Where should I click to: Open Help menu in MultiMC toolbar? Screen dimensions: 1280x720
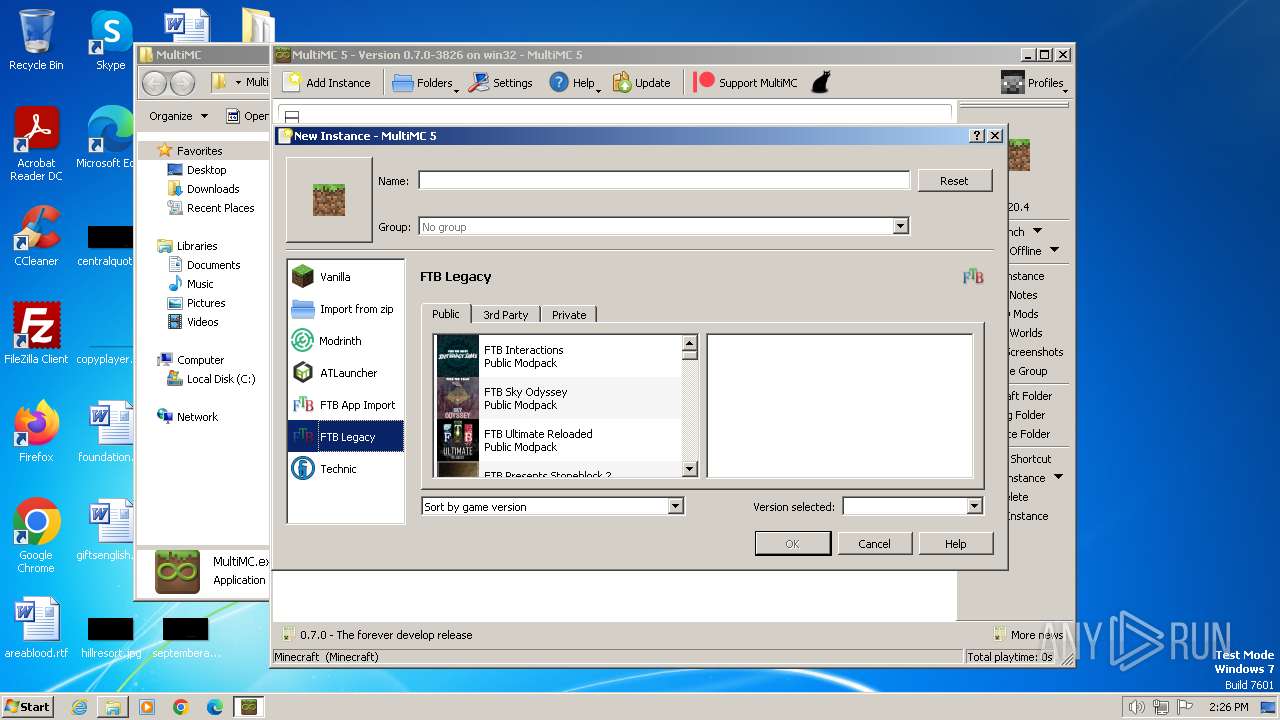pyautogui.click(x=575, y=83)
